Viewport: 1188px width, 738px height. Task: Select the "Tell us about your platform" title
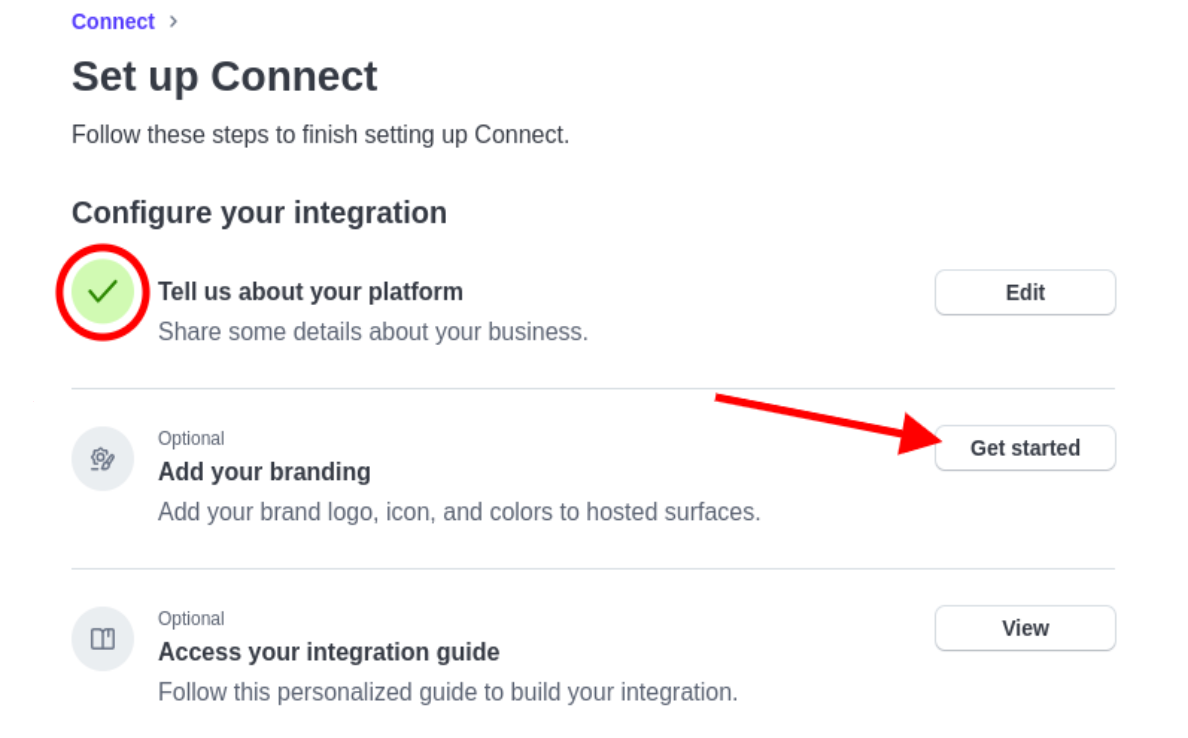(310, 292)
